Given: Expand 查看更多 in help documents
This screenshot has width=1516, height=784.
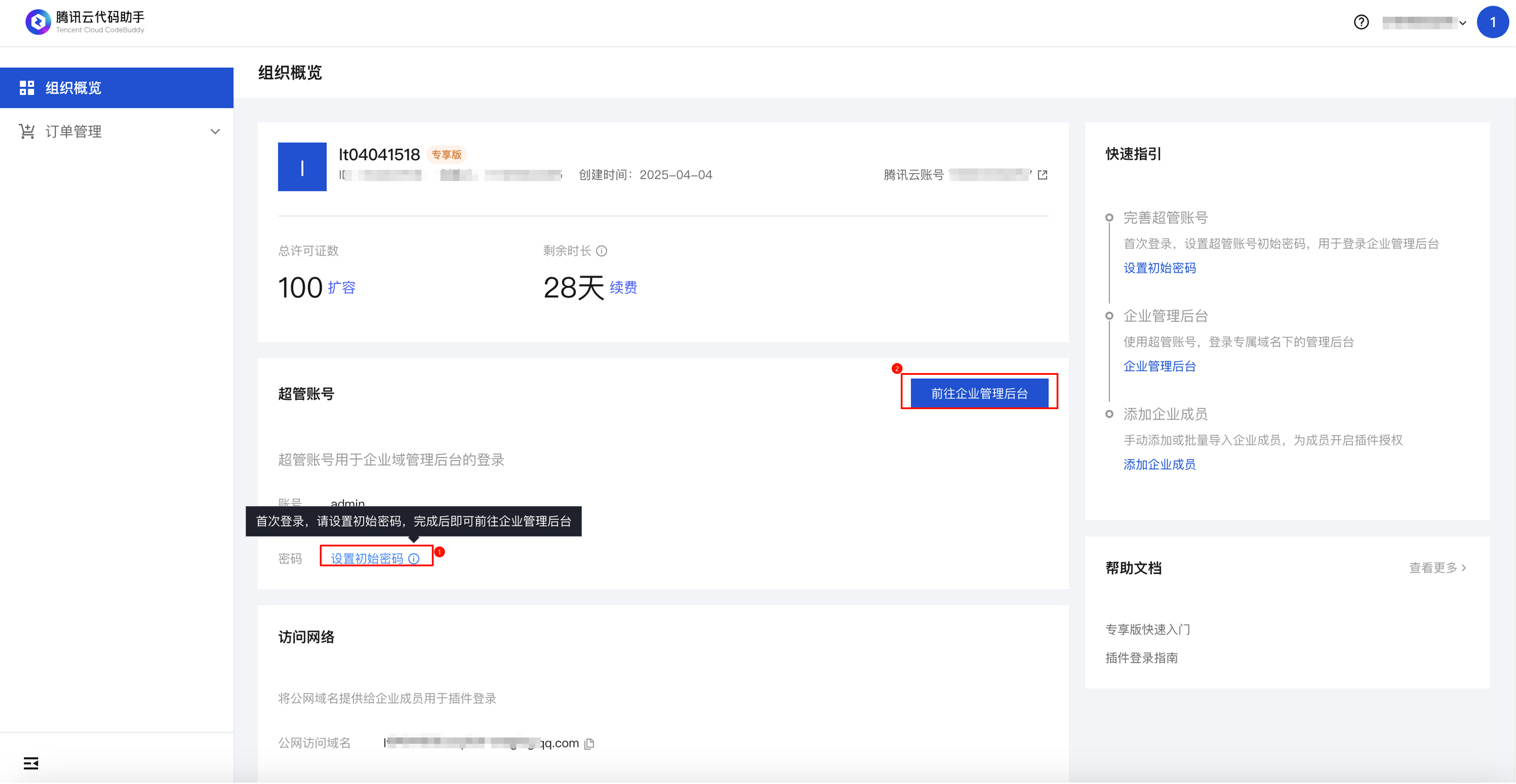Looking at the screenshot, I should pos(1437,568).
